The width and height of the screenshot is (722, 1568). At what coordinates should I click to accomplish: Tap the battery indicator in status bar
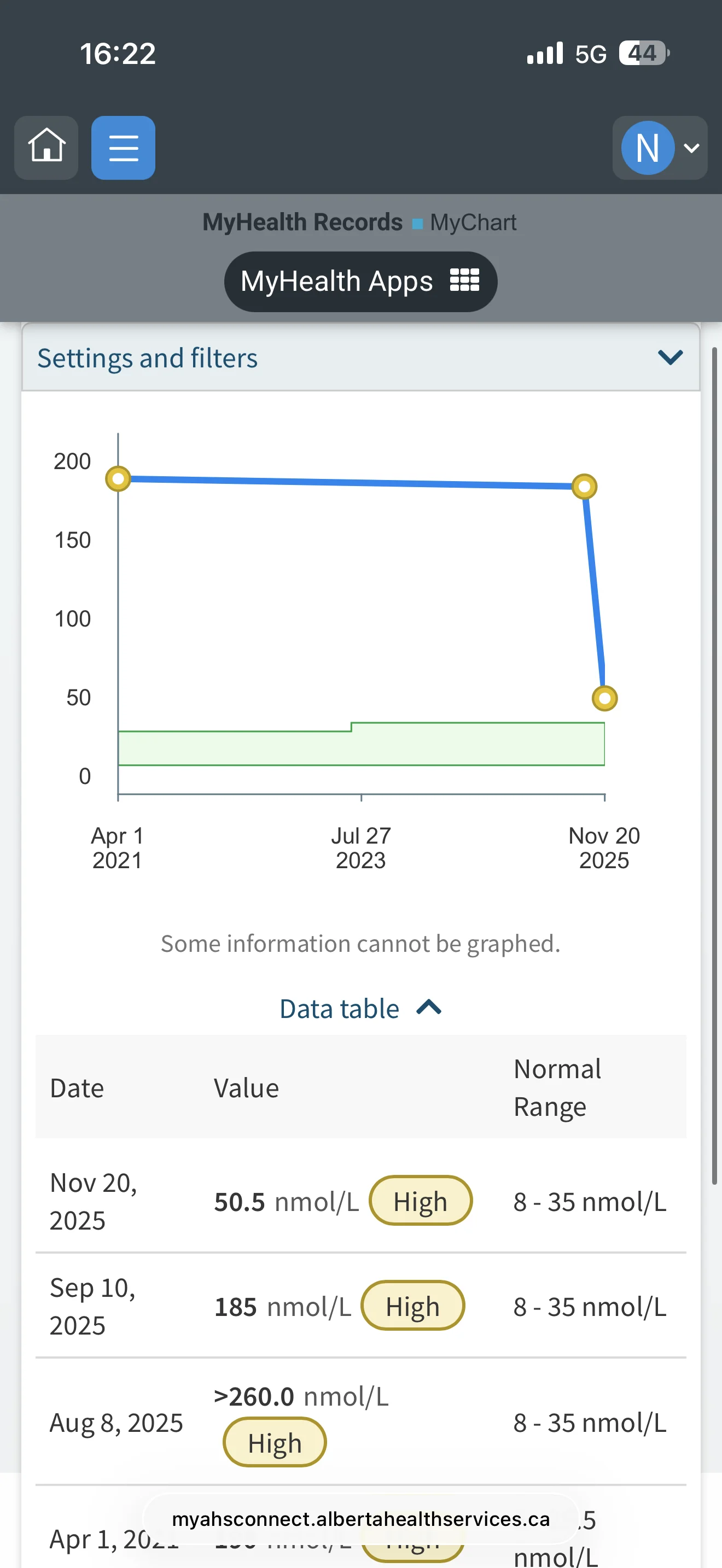[644, 53]
